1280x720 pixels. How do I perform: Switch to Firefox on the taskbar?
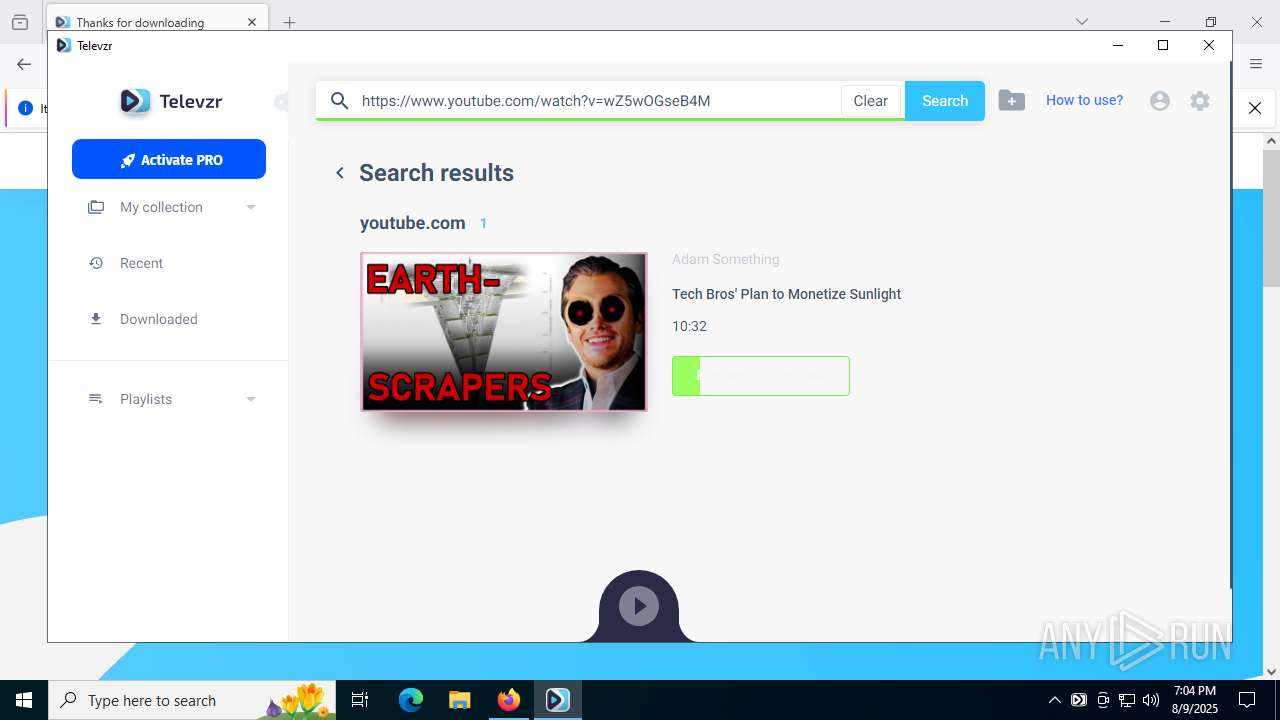(508, 700)
